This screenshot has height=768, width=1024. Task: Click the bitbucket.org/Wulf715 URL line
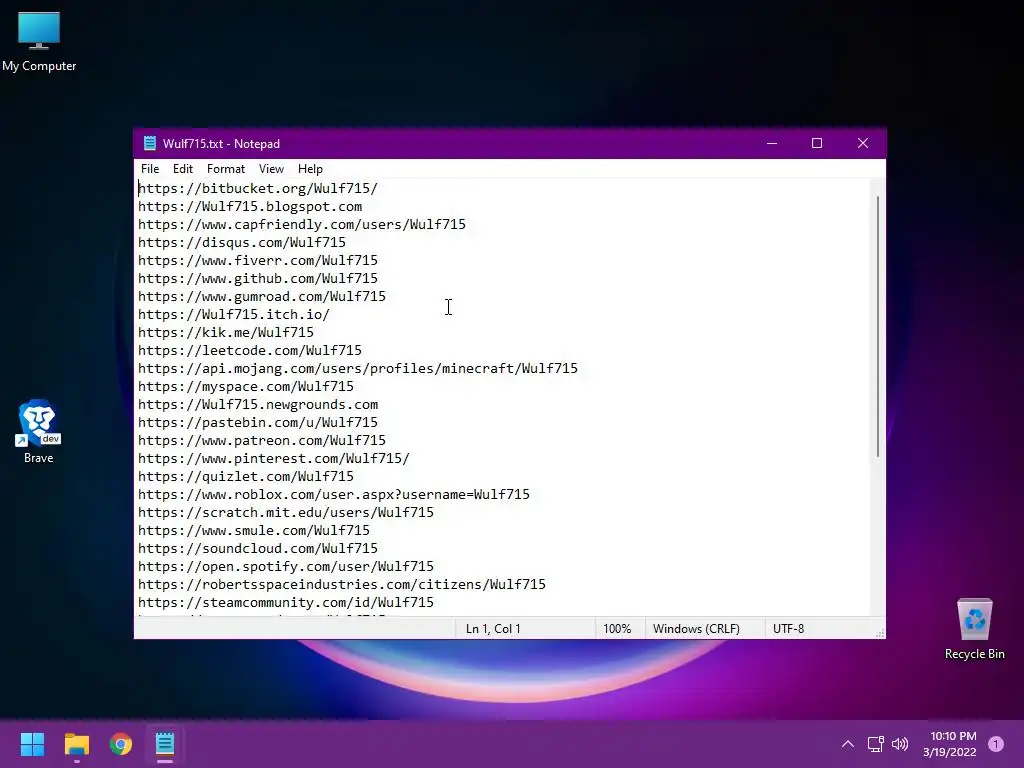(x=258, y=188)
